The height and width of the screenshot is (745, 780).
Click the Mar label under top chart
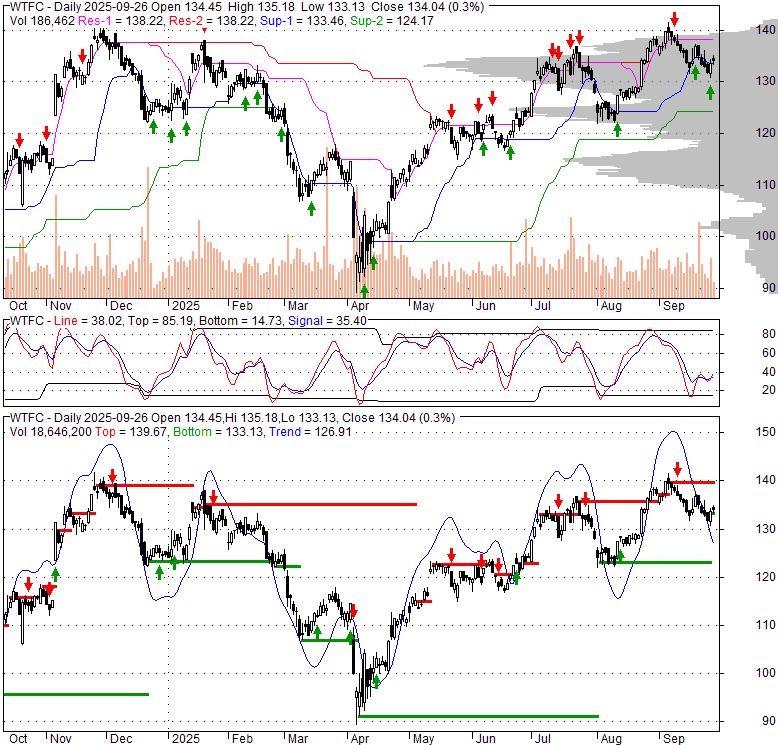coord(298,306)
